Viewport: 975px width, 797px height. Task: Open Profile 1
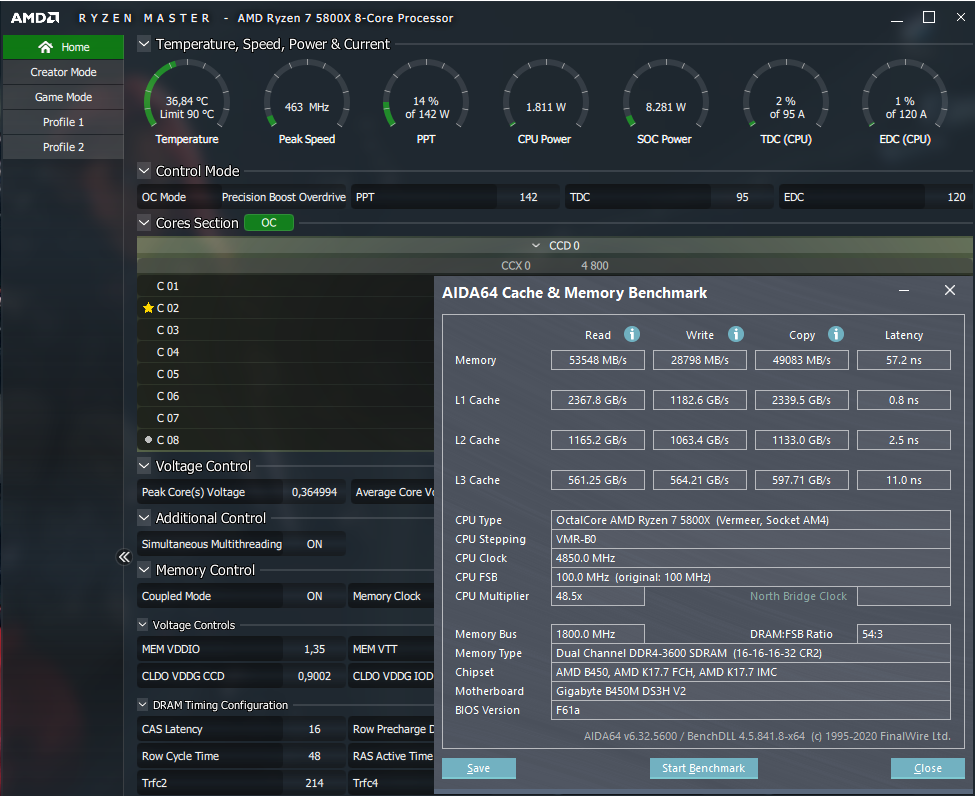pos(63,122)
